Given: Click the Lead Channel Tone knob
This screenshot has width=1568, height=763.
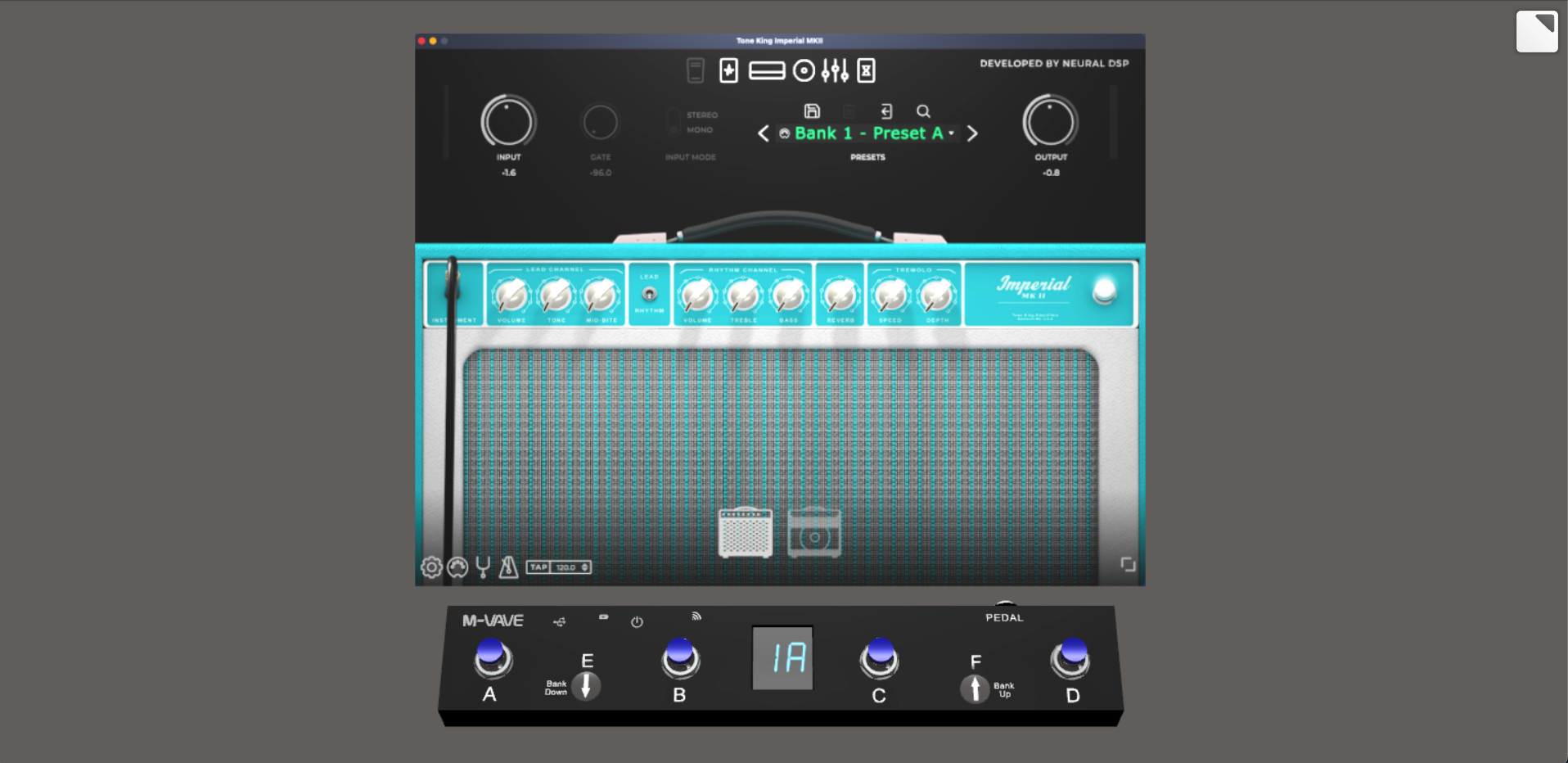Looking at the screenshot, I should tap(556, 295).
